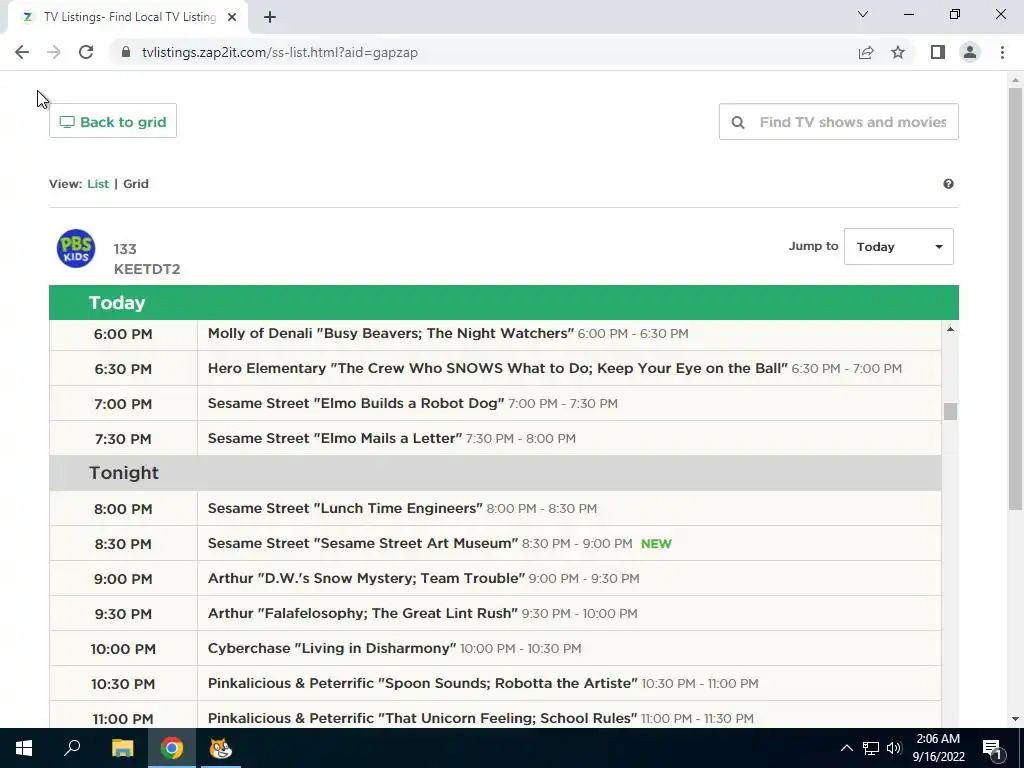Click the listings scrollbar thumb
Screen dimensions: 1024x768
pyautogui.click(x=950, y=411)
